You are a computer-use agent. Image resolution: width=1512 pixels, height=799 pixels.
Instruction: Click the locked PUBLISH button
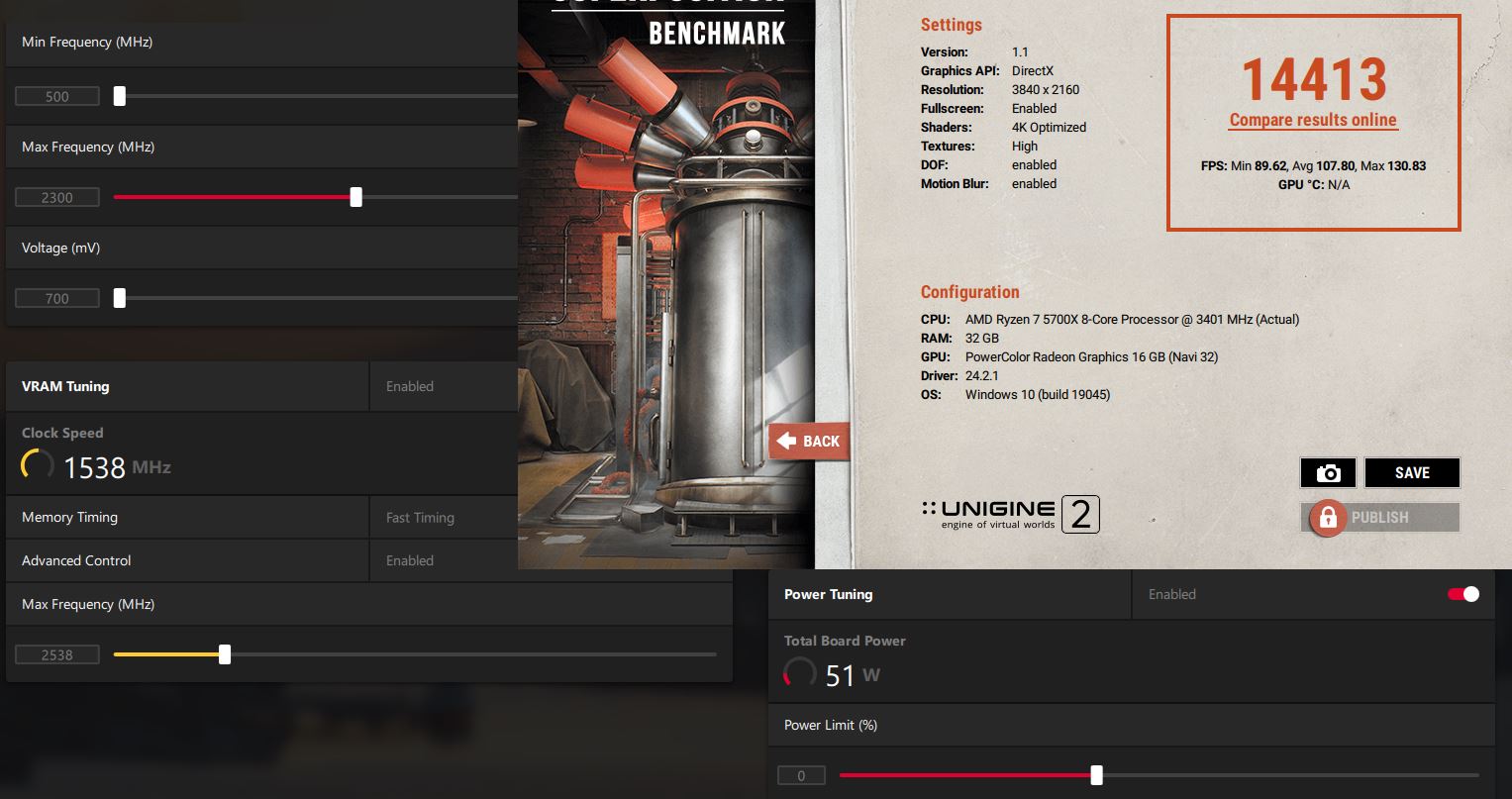click(1380, 518)
